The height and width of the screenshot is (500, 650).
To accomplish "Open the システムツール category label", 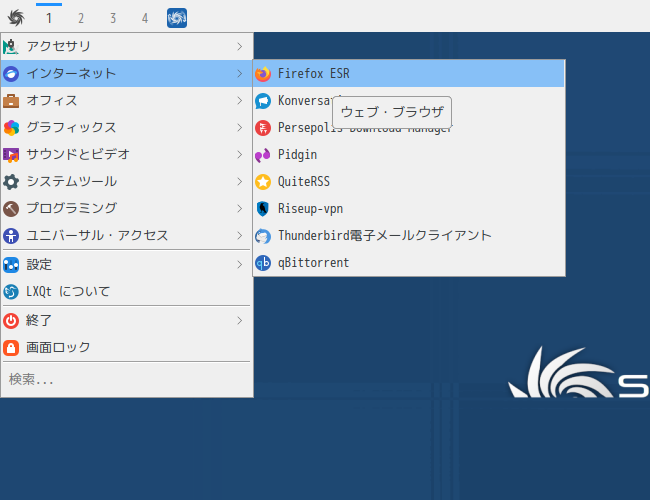I will [72, 182].
